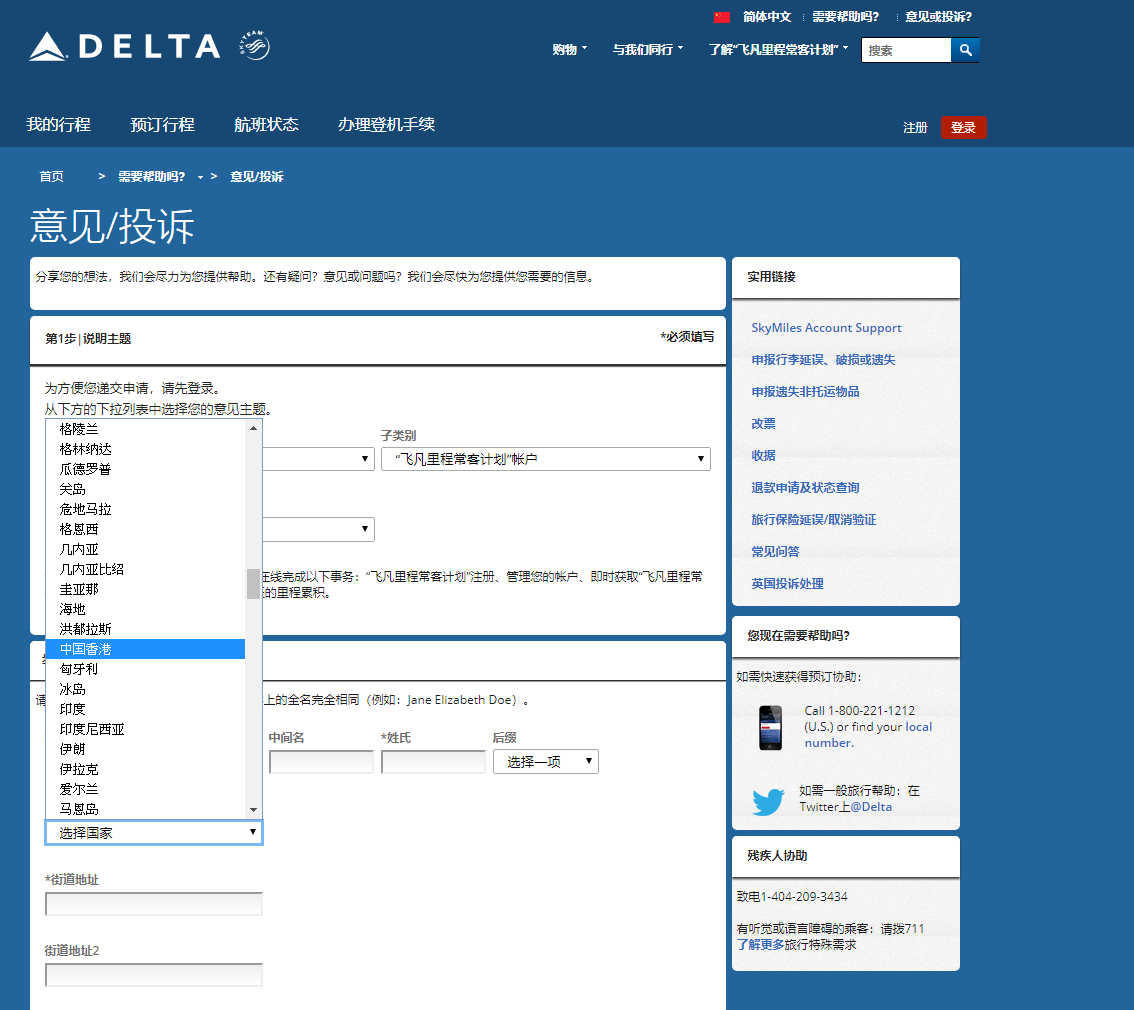
Task: Go to 首页 breadcrumb
Action: [x=51, y=176]
